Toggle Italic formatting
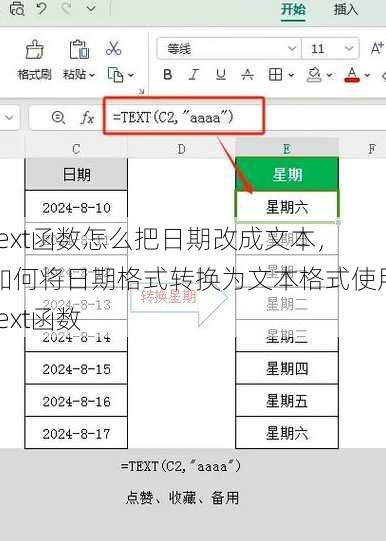The height and width of the screenshot is (541, 386). pos(194,74)
